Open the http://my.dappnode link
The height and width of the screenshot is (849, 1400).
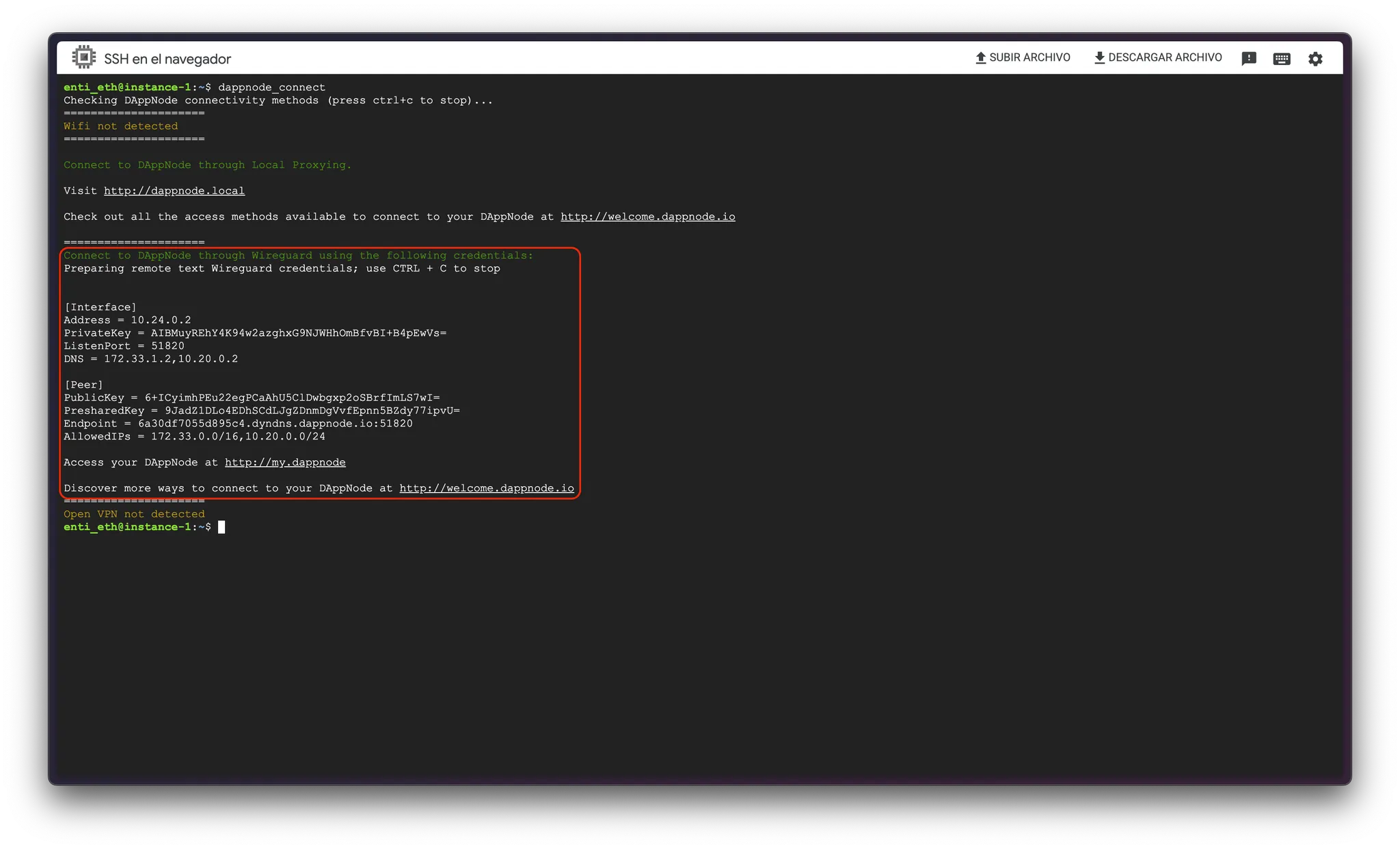pos(285,463)
